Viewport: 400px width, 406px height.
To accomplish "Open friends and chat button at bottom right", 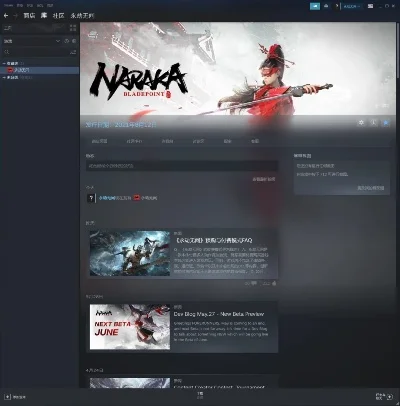I will click(384, 397).
